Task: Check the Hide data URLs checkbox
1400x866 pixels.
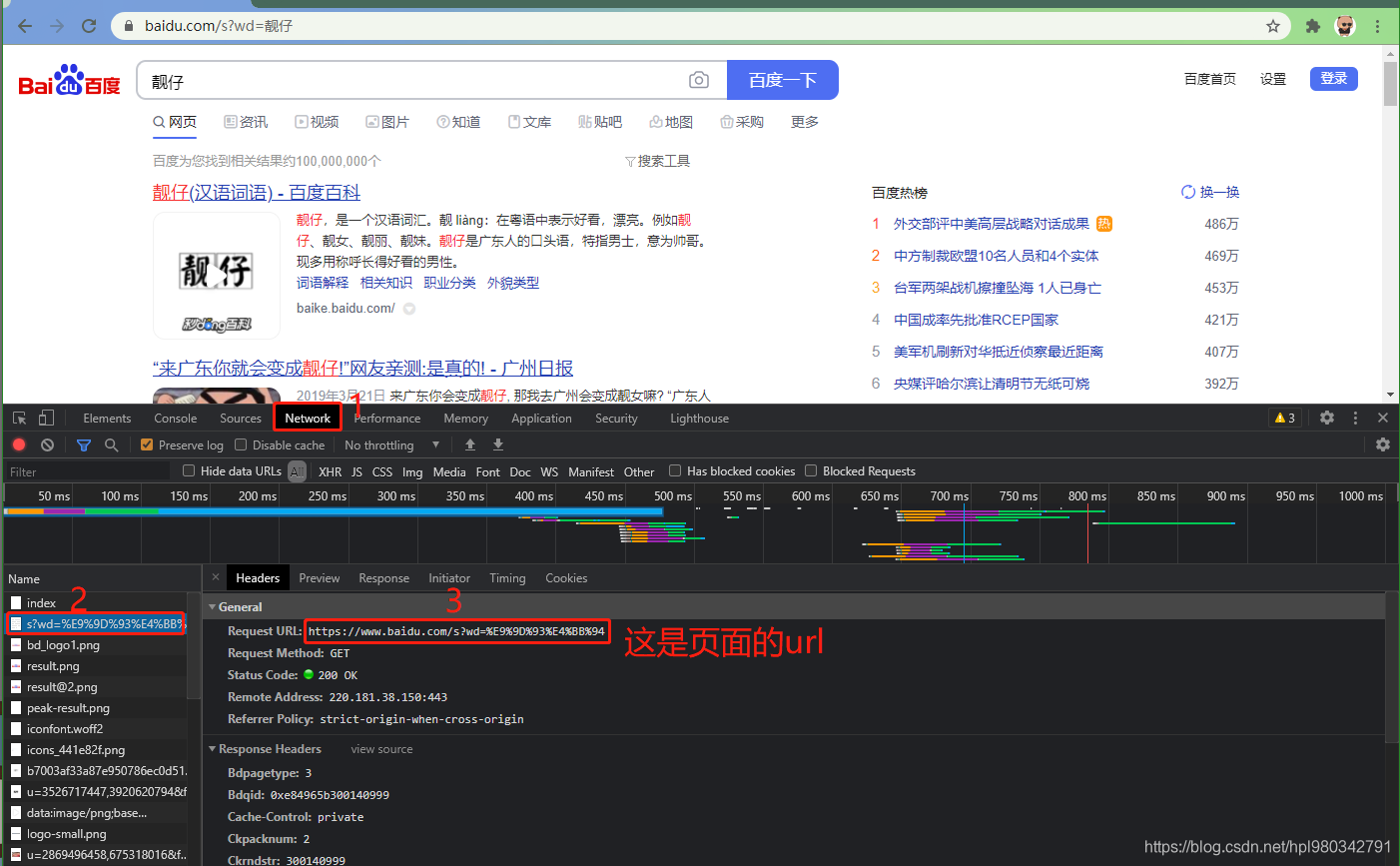Action: (189, 470)
